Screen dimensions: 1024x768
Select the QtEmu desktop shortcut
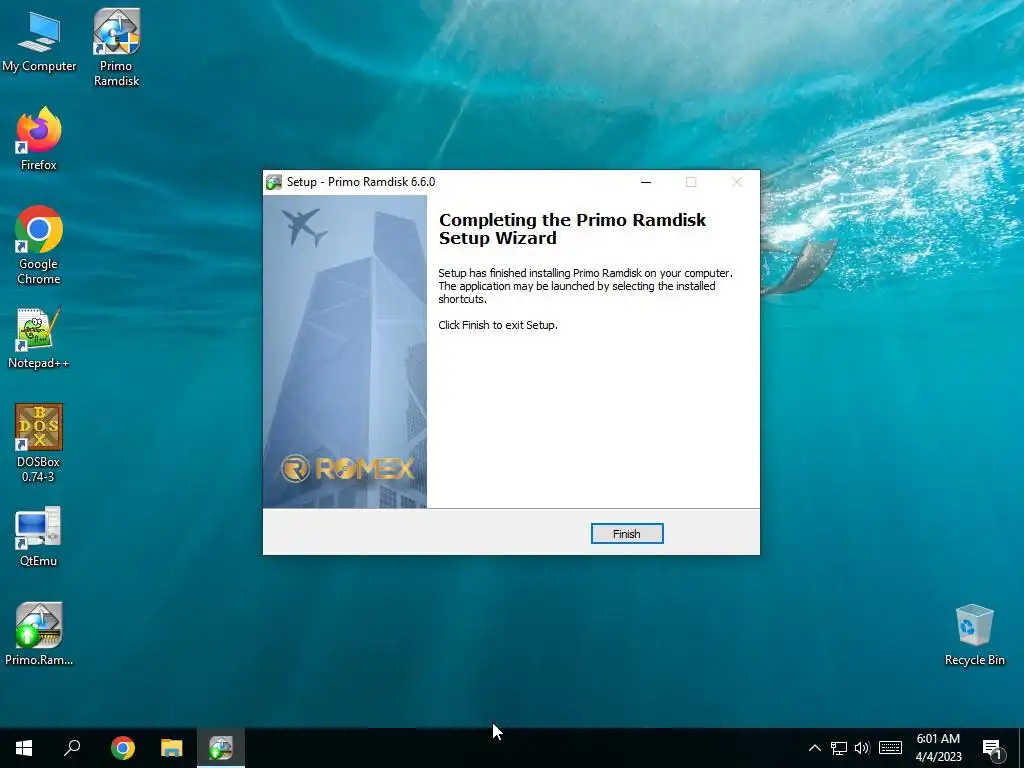pos(39,537)
